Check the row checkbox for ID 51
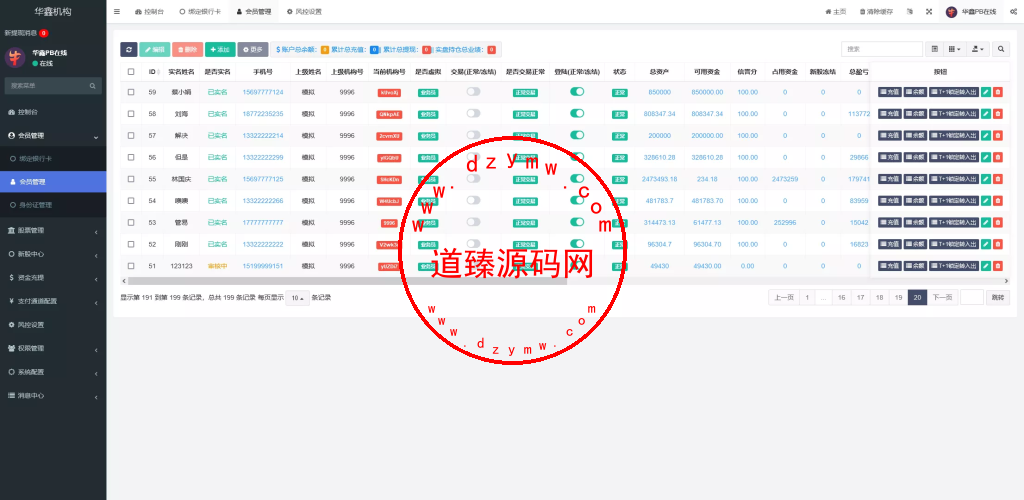This screenshot has height=500, width=1024. pos(131,266)
